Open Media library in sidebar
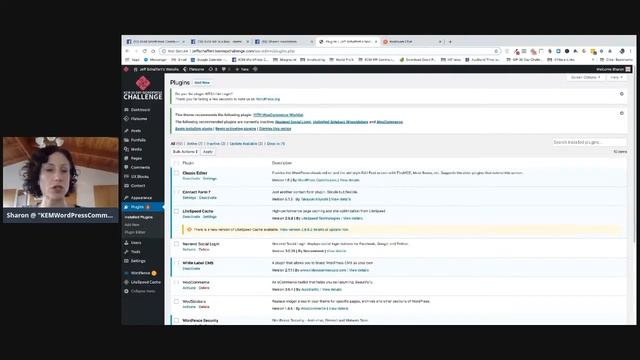Image resolution: width=640 pixels, height=360 pixels. point(136,149)
